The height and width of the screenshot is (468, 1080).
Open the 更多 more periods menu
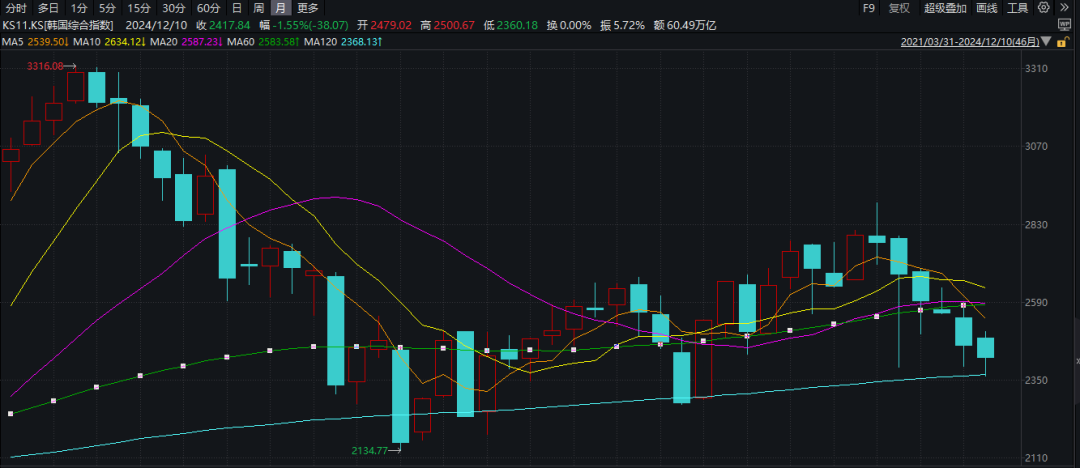click(x=307, y=8)
